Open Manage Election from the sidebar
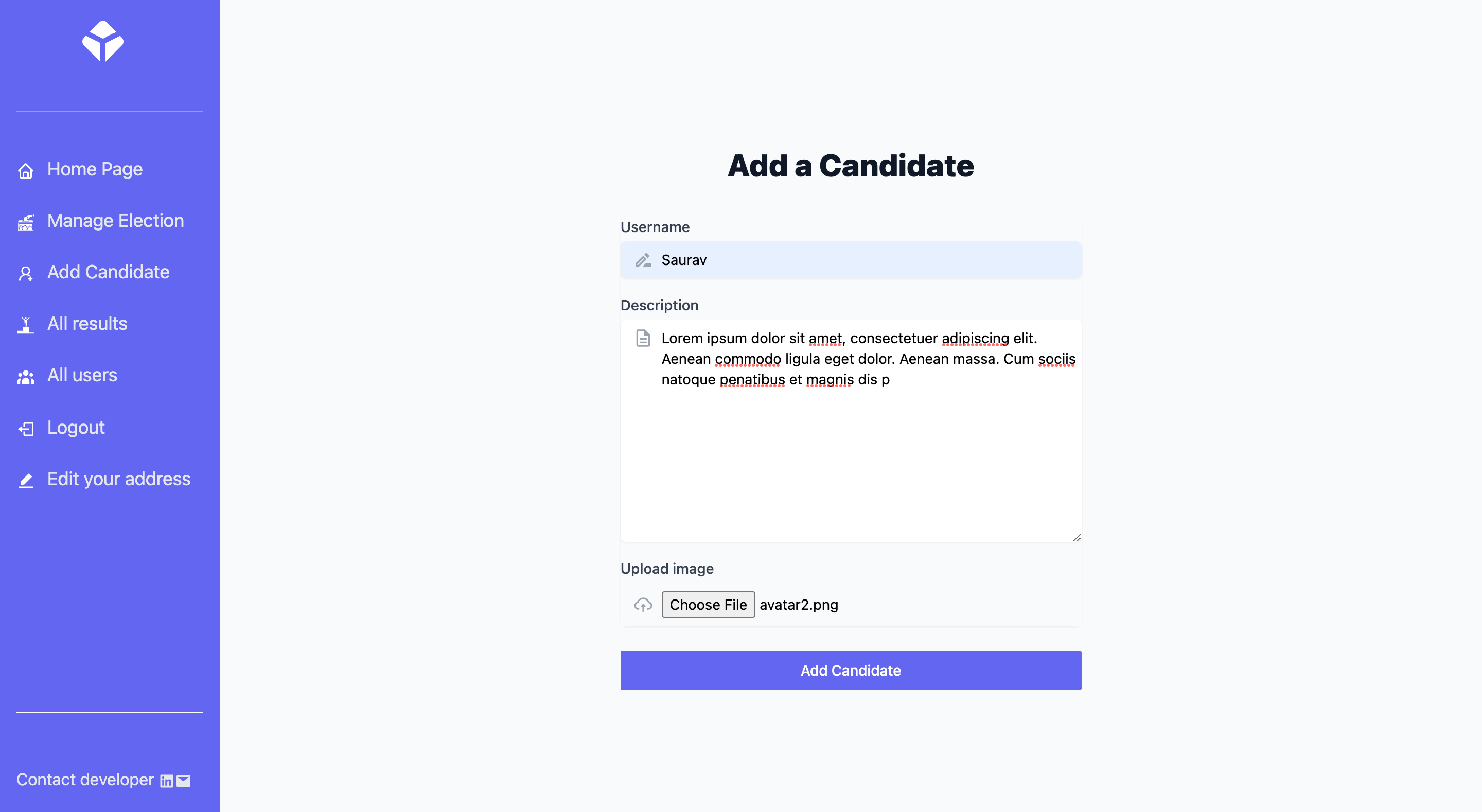This screenshot has height=812, width=1482. click(116, 220)
